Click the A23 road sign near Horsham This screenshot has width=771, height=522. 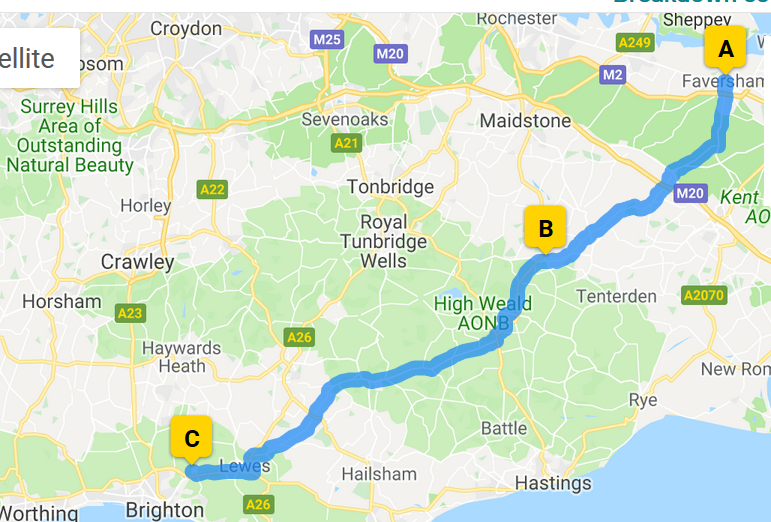(130, 313)
